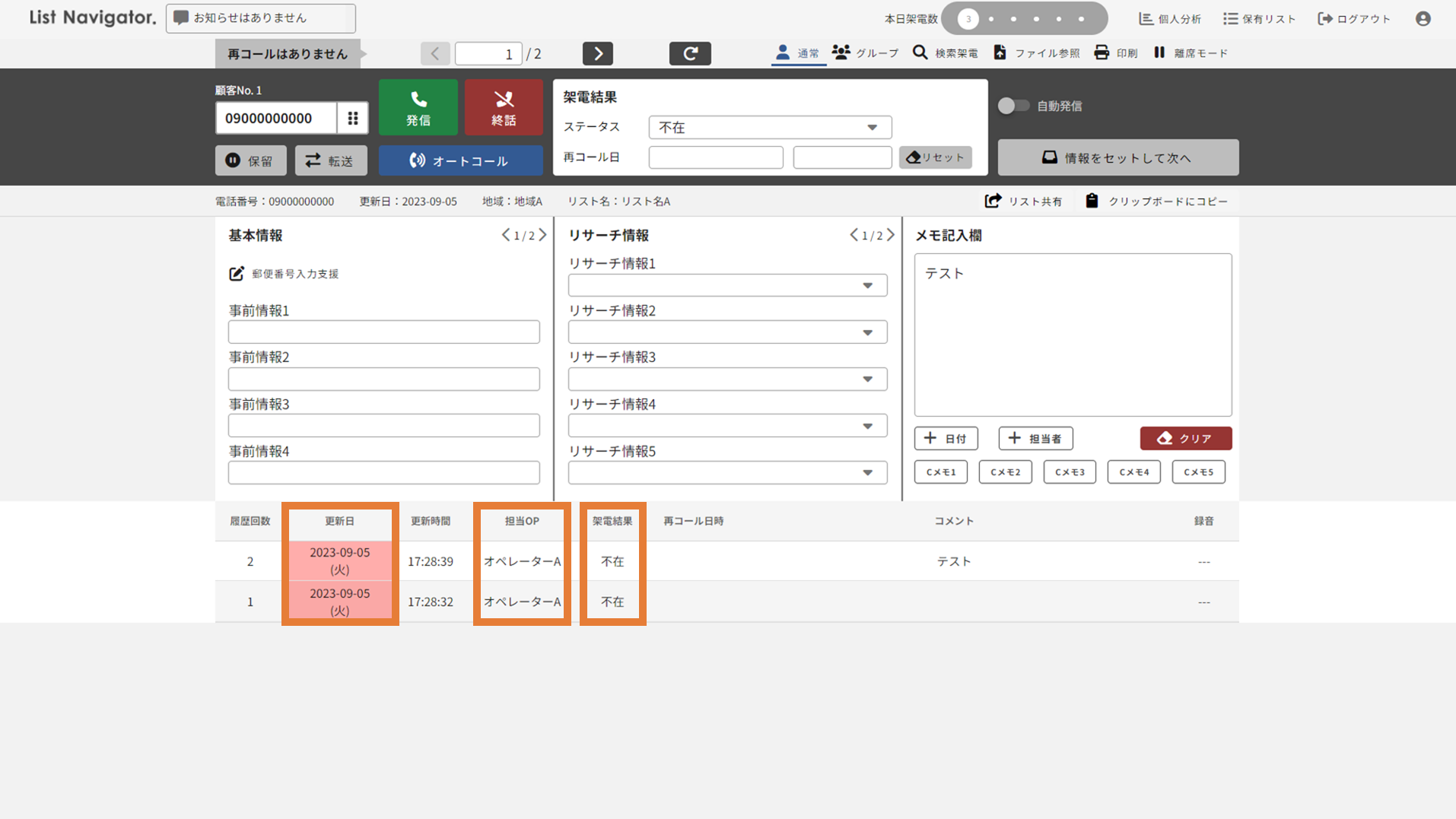Click the refresh reload icon button

(690, 53)
